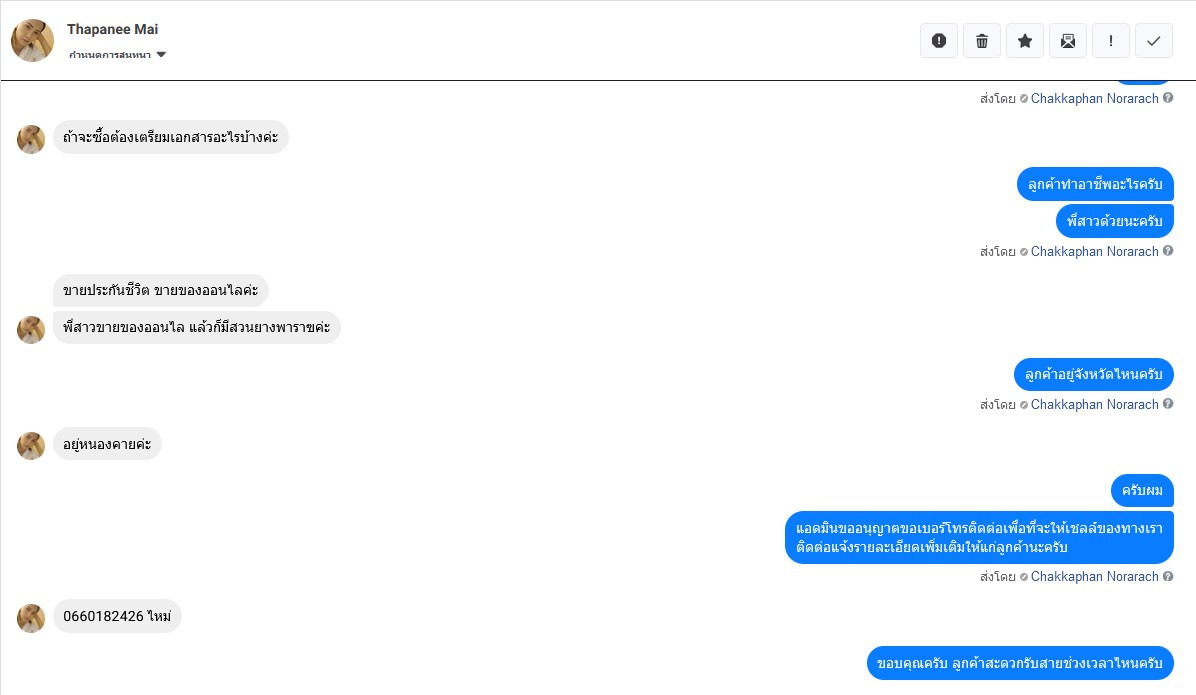Click help icon beside sender under province question
This screenshot has width=1196, height=695.
click(x=1168, y=404)
